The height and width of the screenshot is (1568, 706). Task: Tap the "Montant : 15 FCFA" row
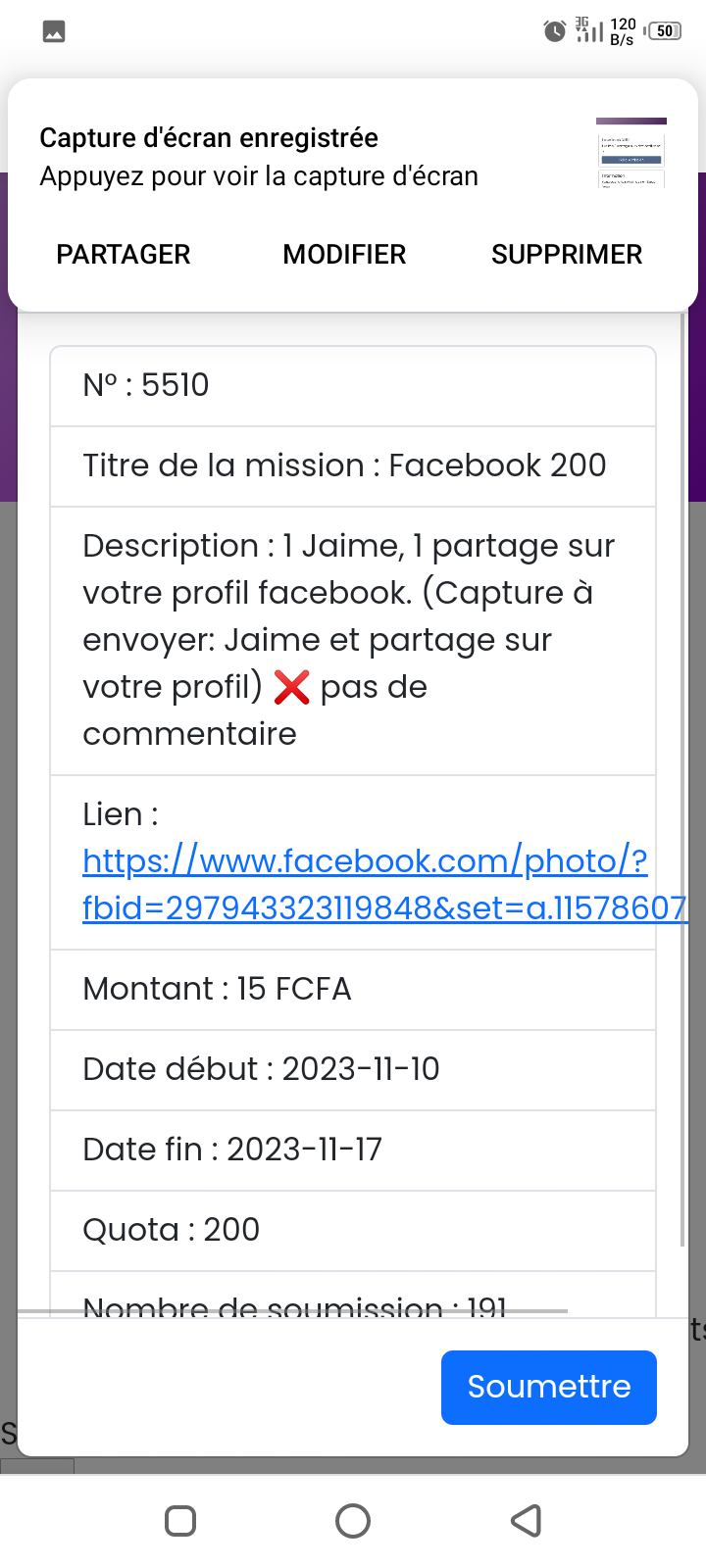point(353,990)
